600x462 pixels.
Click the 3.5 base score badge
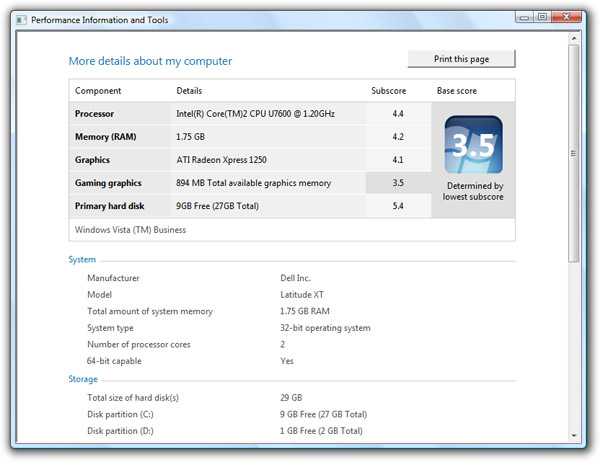[474, 145]
